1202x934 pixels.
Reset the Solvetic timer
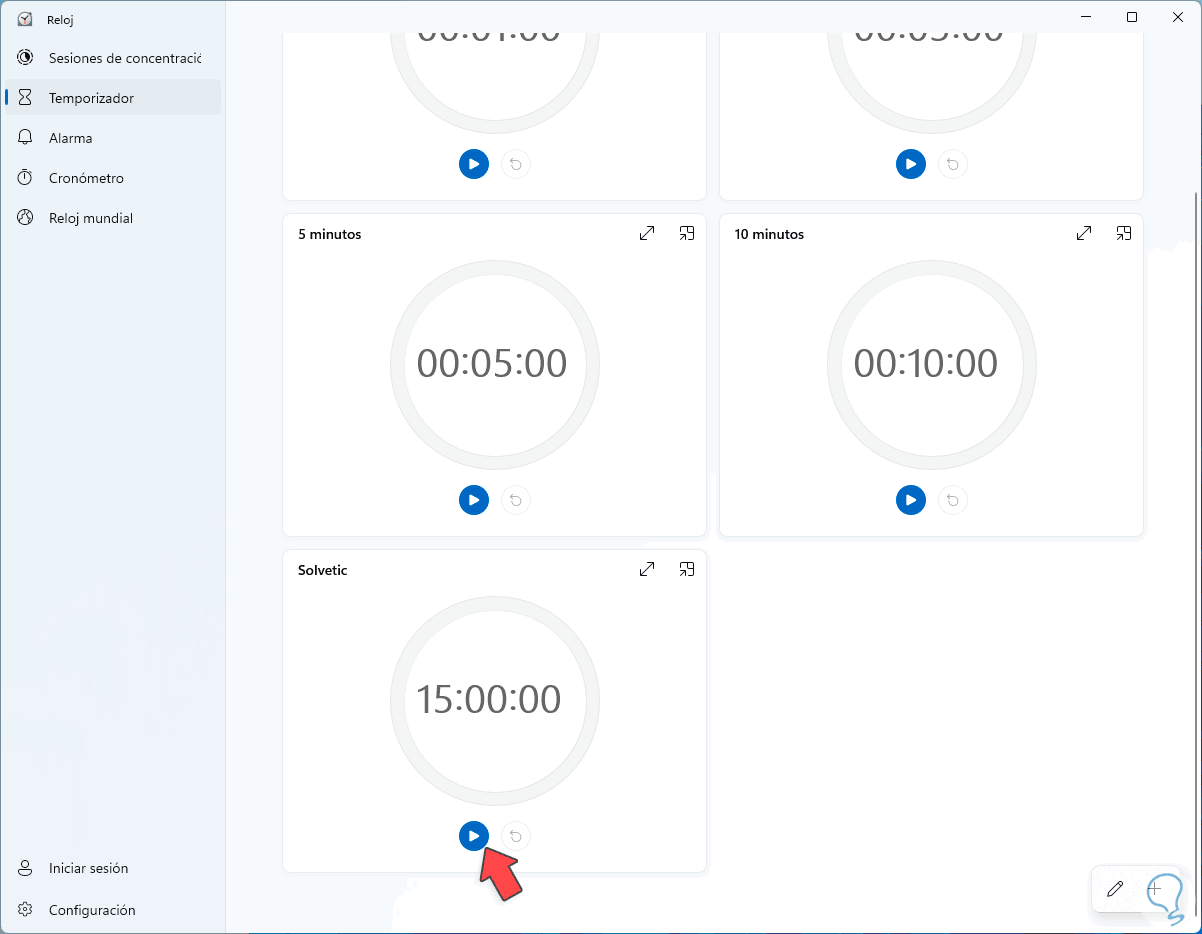pyautogui.click(x=516, y=836)
